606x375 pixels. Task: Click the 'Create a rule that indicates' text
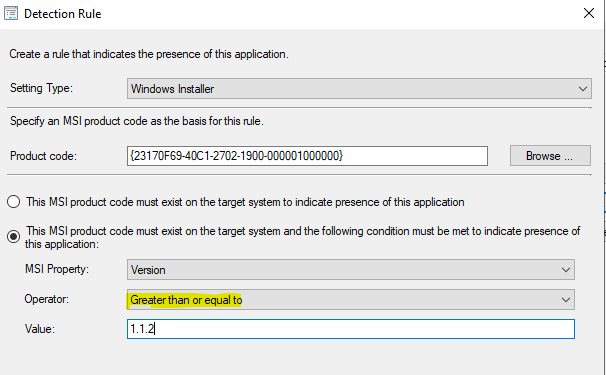pos(149,54)
